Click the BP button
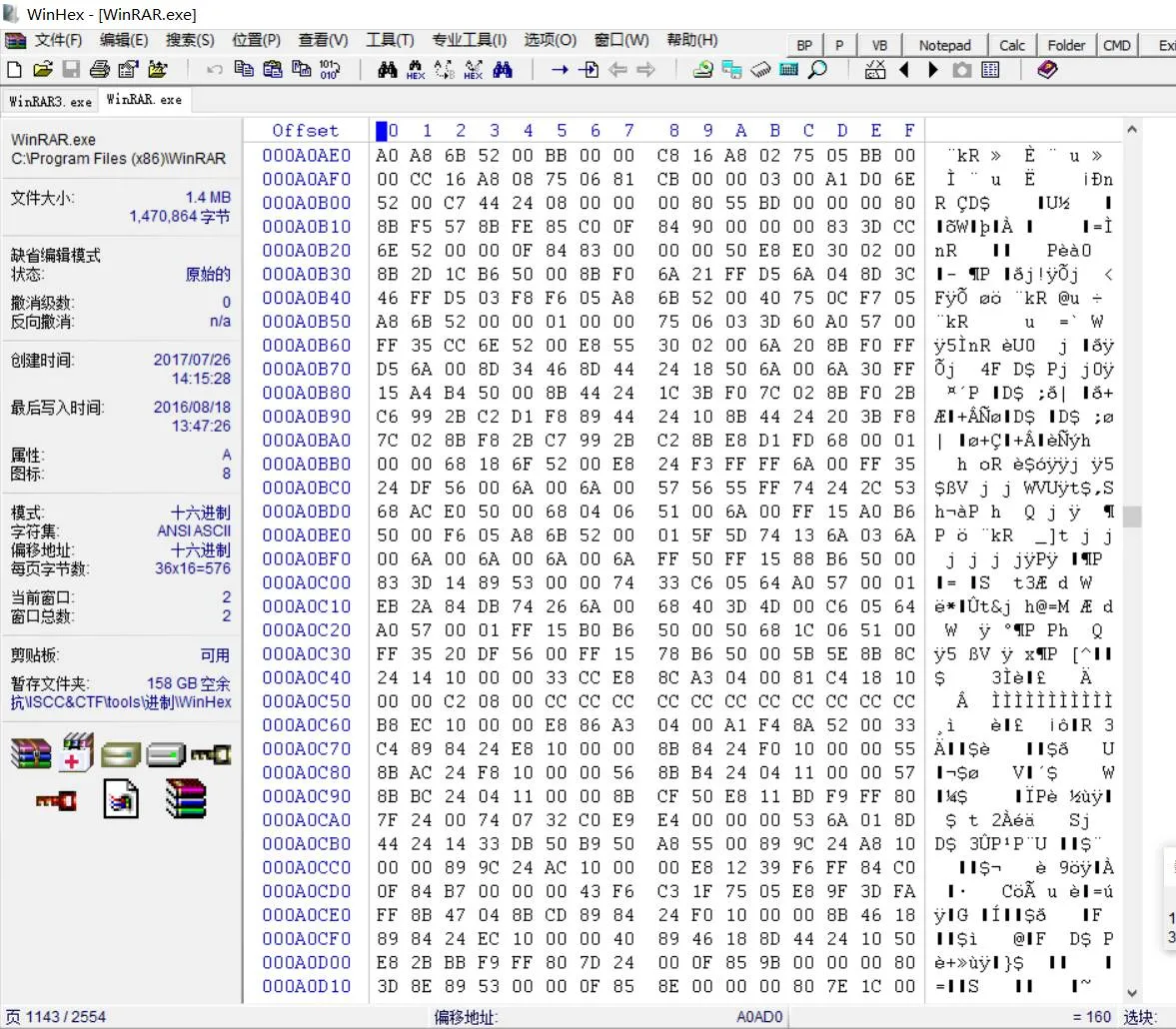This screenshot has height=1029, width=1176. (804, 46)
